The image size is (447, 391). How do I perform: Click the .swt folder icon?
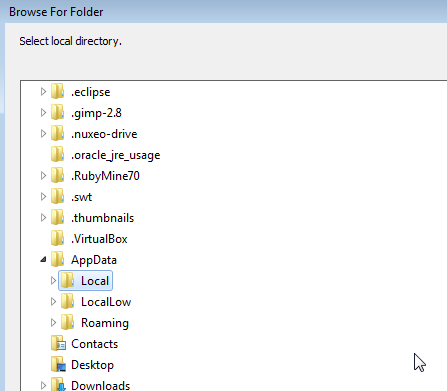57,196
